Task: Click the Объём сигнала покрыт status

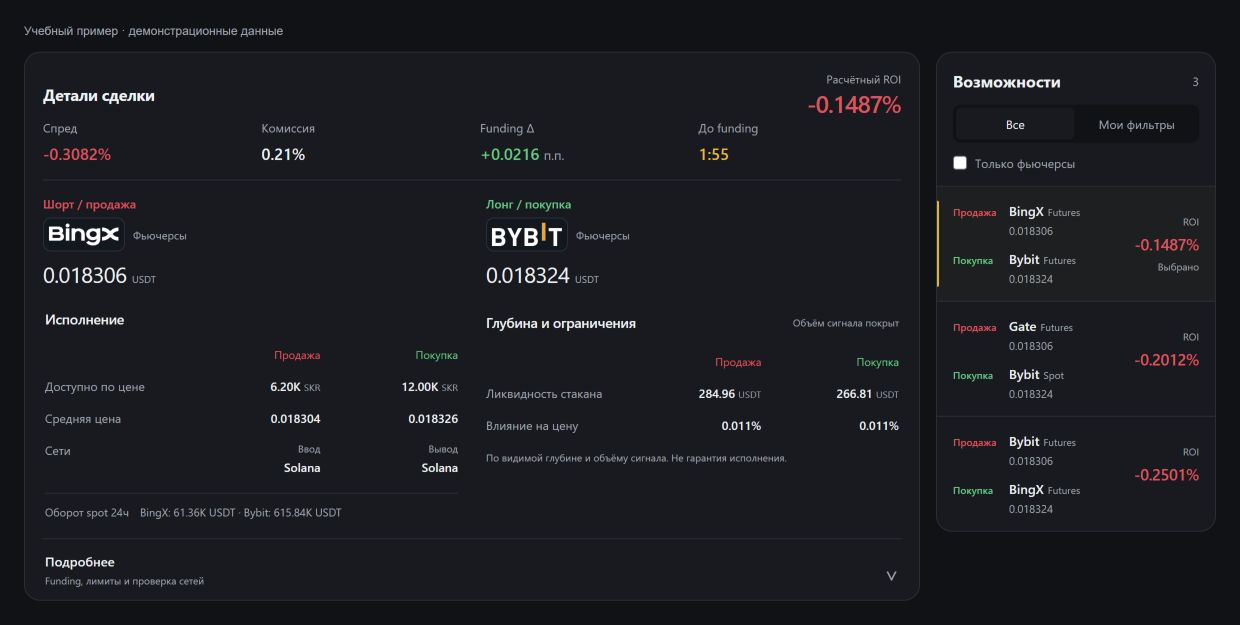Action: tap(845, 323)
